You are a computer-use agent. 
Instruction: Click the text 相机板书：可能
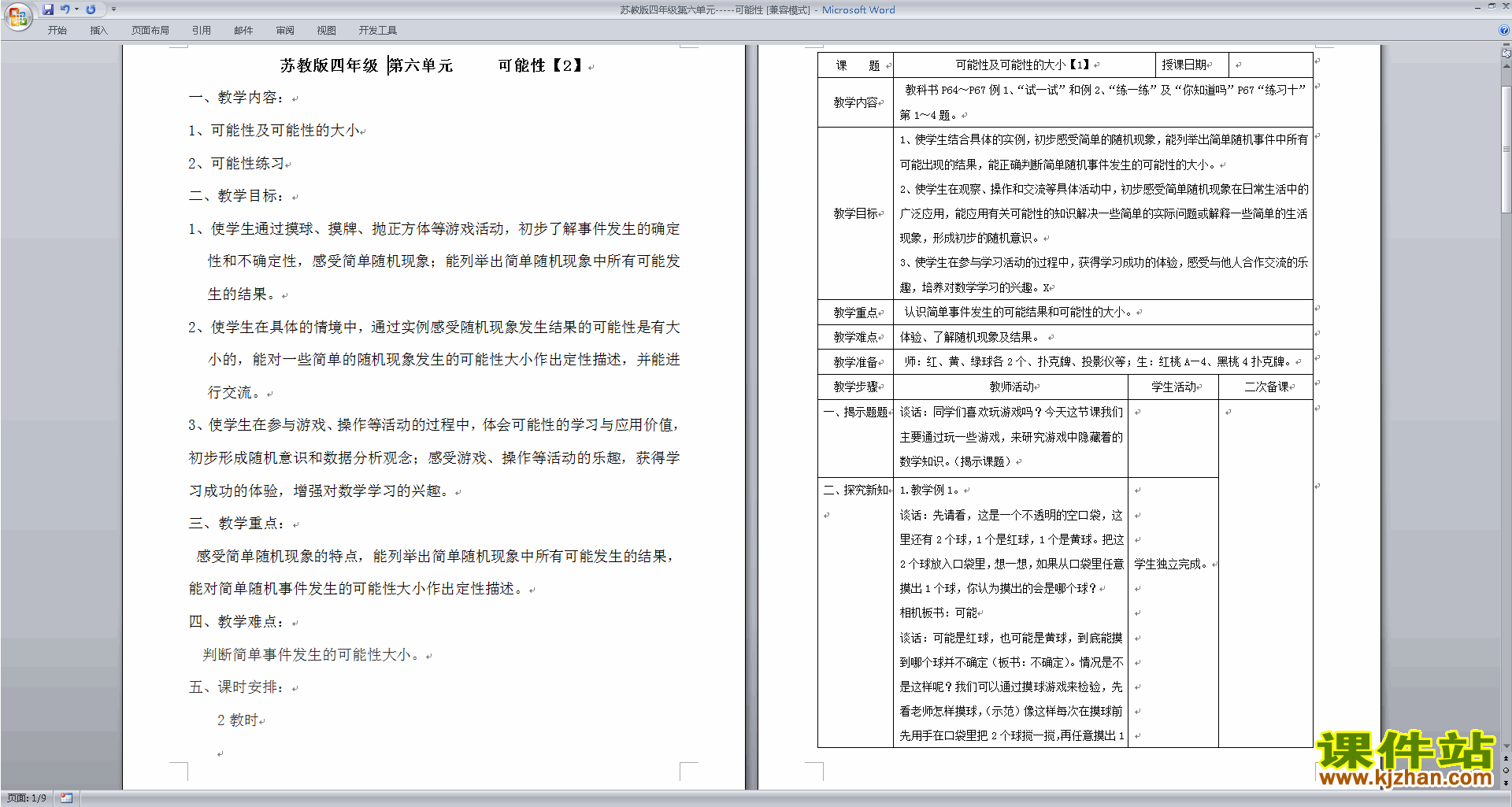(938, 613)
